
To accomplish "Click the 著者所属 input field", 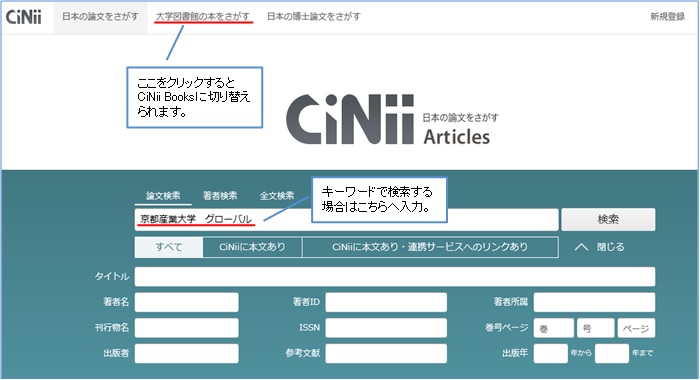I will coord(594,302).
